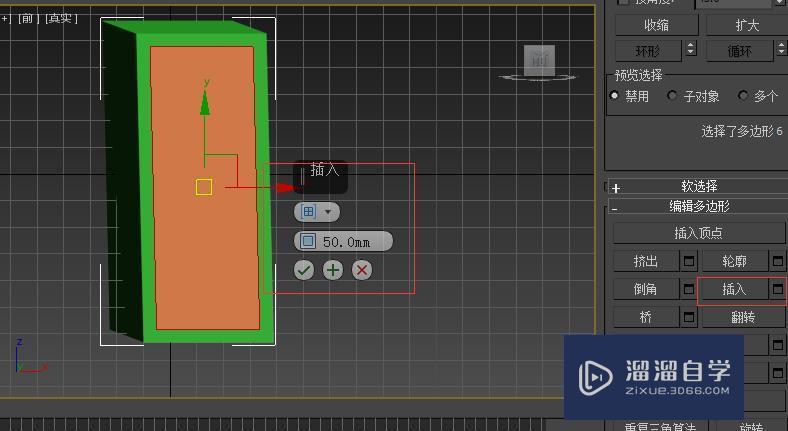Open the [+] viewport menu

coord(6,19)
